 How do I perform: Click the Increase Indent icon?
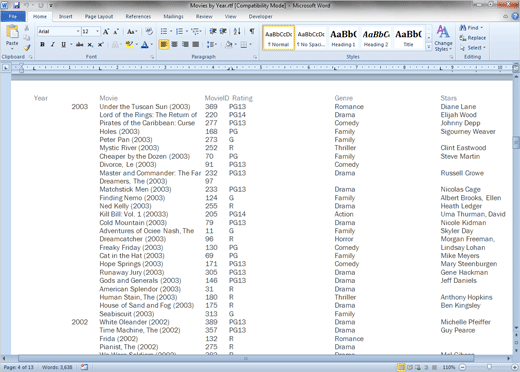click(x=223, y=31)
